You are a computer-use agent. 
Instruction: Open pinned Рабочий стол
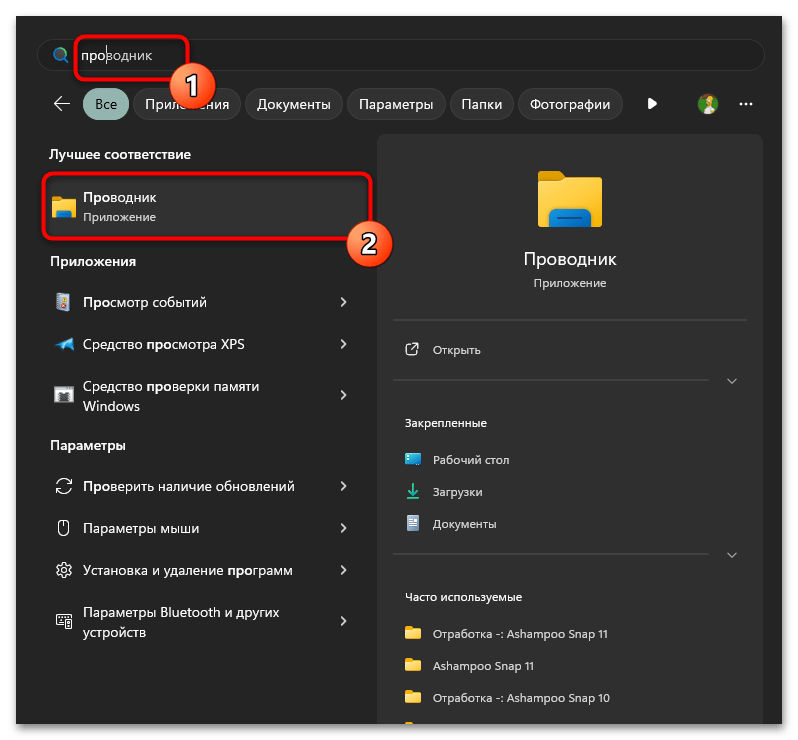(x=471, y=460)
